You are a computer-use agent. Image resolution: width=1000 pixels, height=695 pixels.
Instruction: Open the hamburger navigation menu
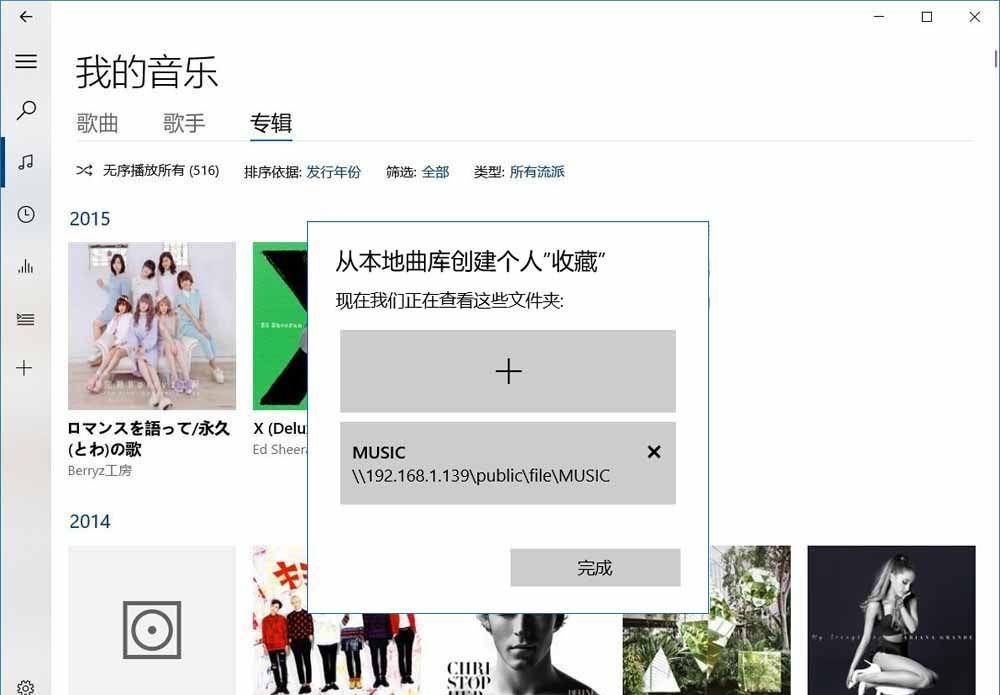pyautogui.click(x=26, y=61)
